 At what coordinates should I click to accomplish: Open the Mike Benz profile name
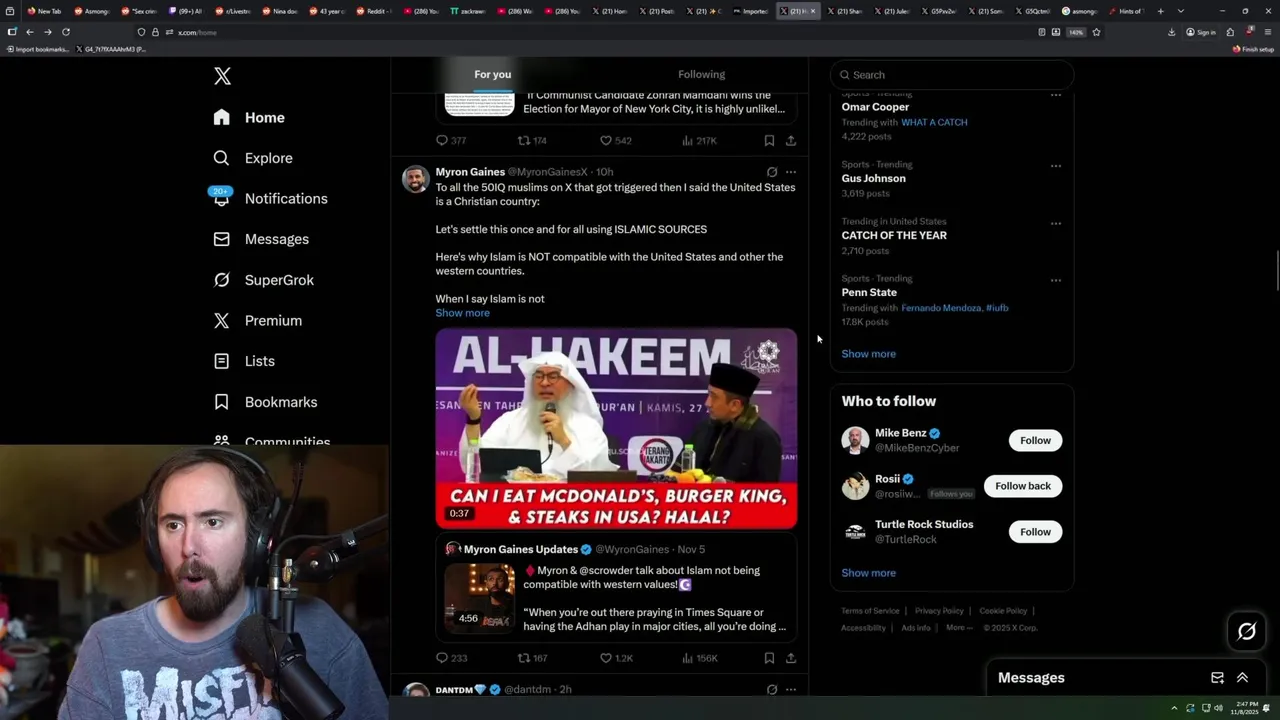(900, 433)
